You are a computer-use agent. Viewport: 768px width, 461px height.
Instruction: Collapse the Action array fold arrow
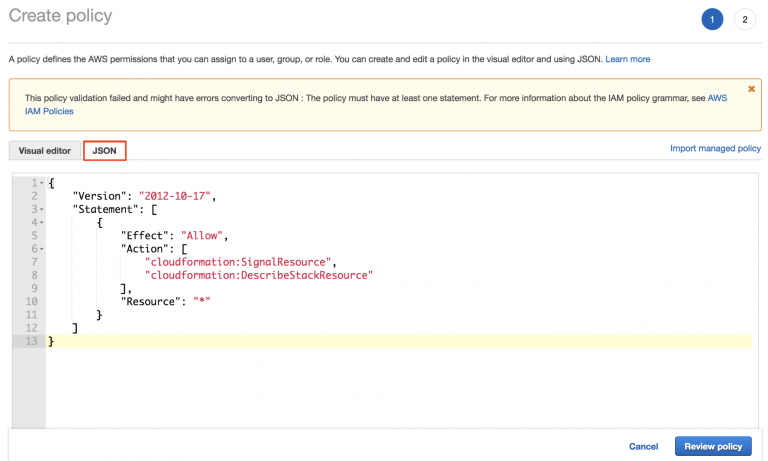[x=41, y=248]
